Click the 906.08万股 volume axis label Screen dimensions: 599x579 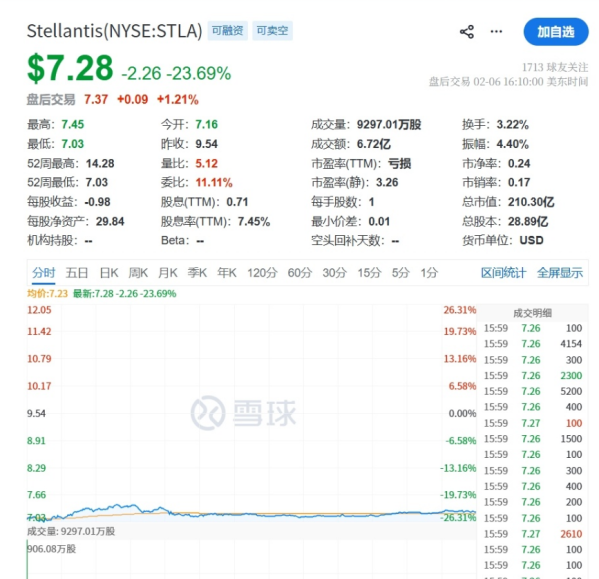pos(51,549)
